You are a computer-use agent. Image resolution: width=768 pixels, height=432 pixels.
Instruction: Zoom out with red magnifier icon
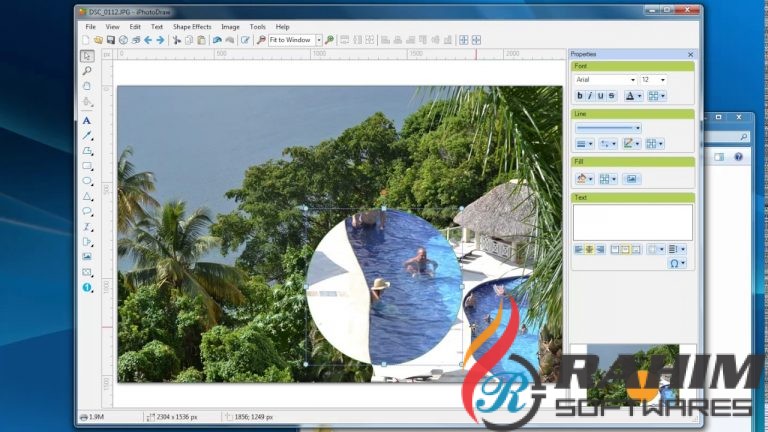tap(261, 40)
